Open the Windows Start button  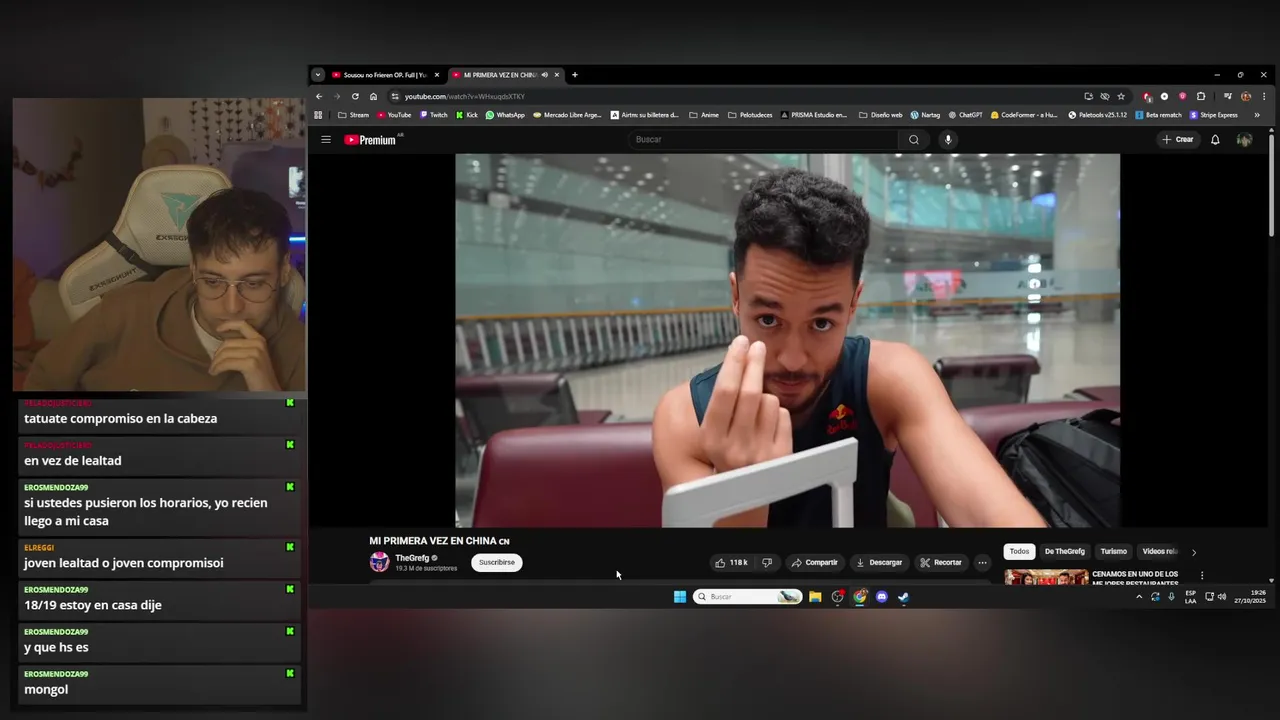tap(680, 597)
